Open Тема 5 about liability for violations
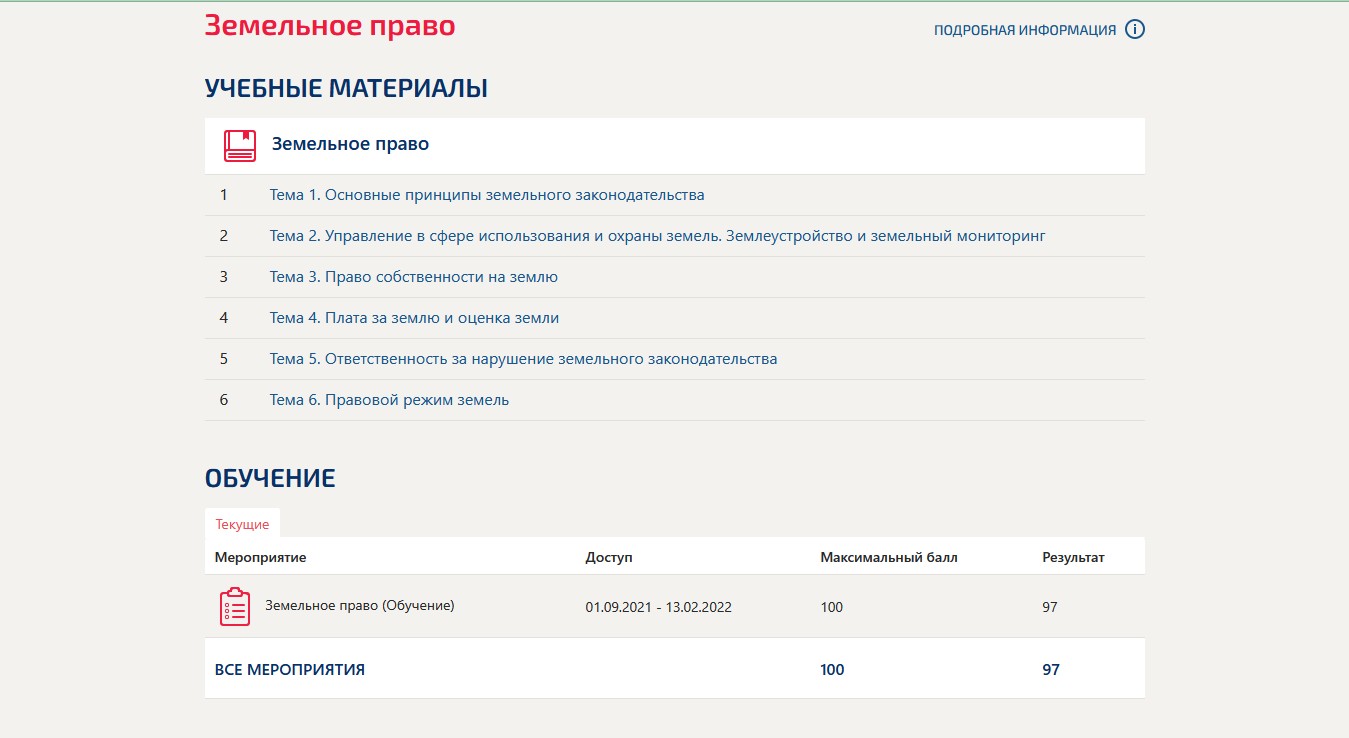The image size is (1349, 738). [x=522, y=358]
